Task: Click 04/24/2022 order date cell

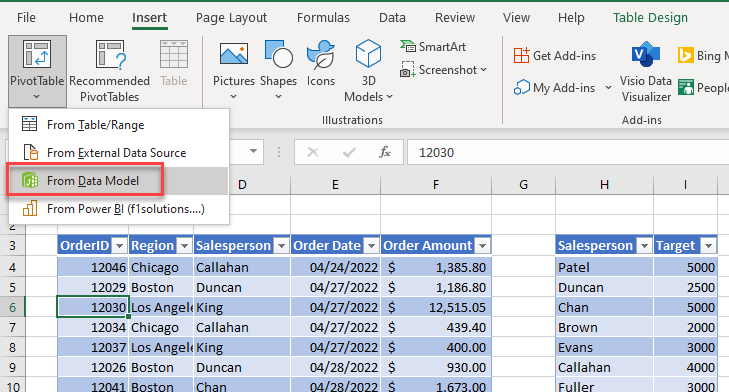Action: point(335,267)
